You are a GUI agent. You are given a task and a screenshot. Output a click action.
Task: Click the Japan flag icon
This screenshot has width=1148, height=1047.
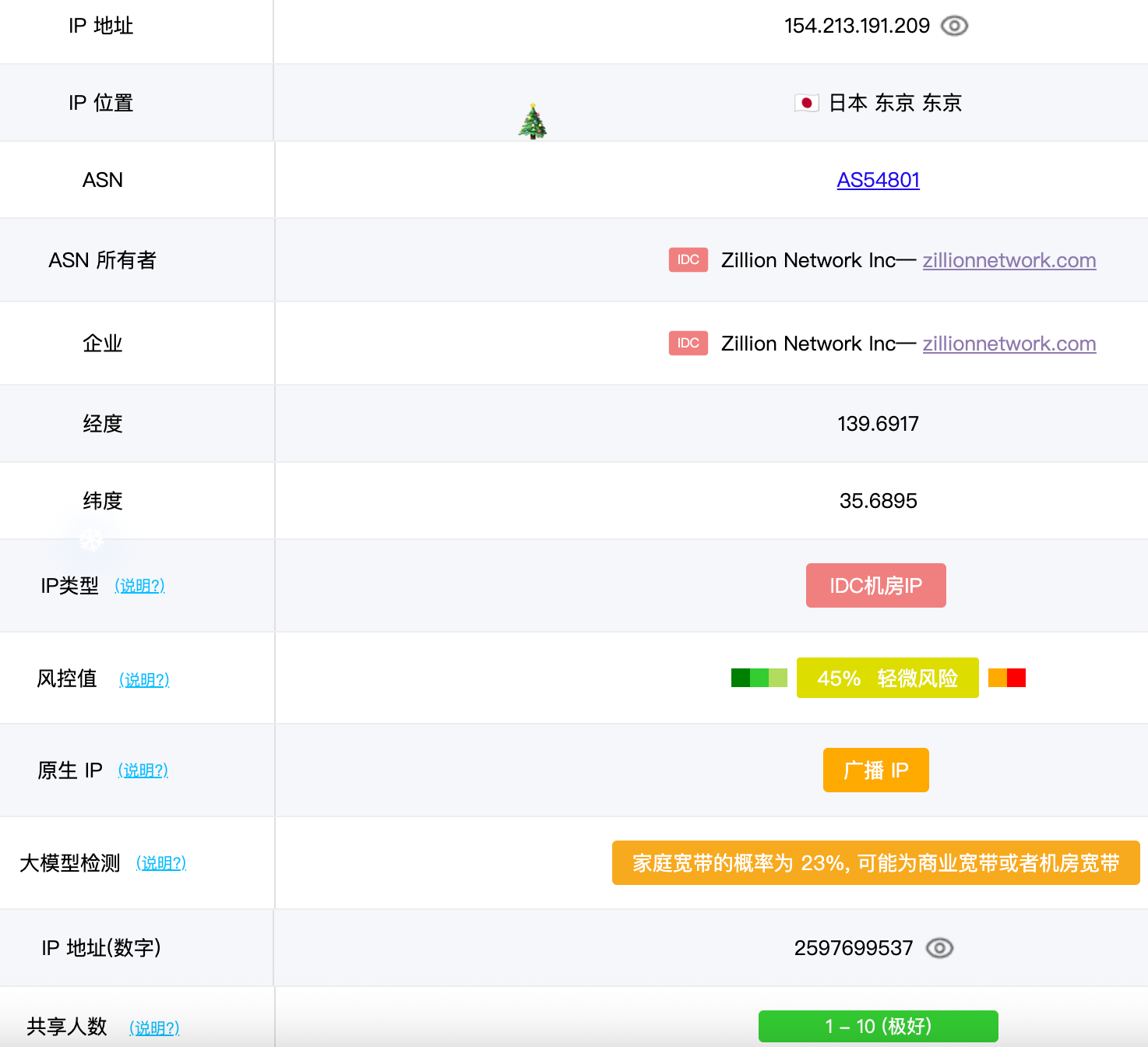(x=806, y=103)
